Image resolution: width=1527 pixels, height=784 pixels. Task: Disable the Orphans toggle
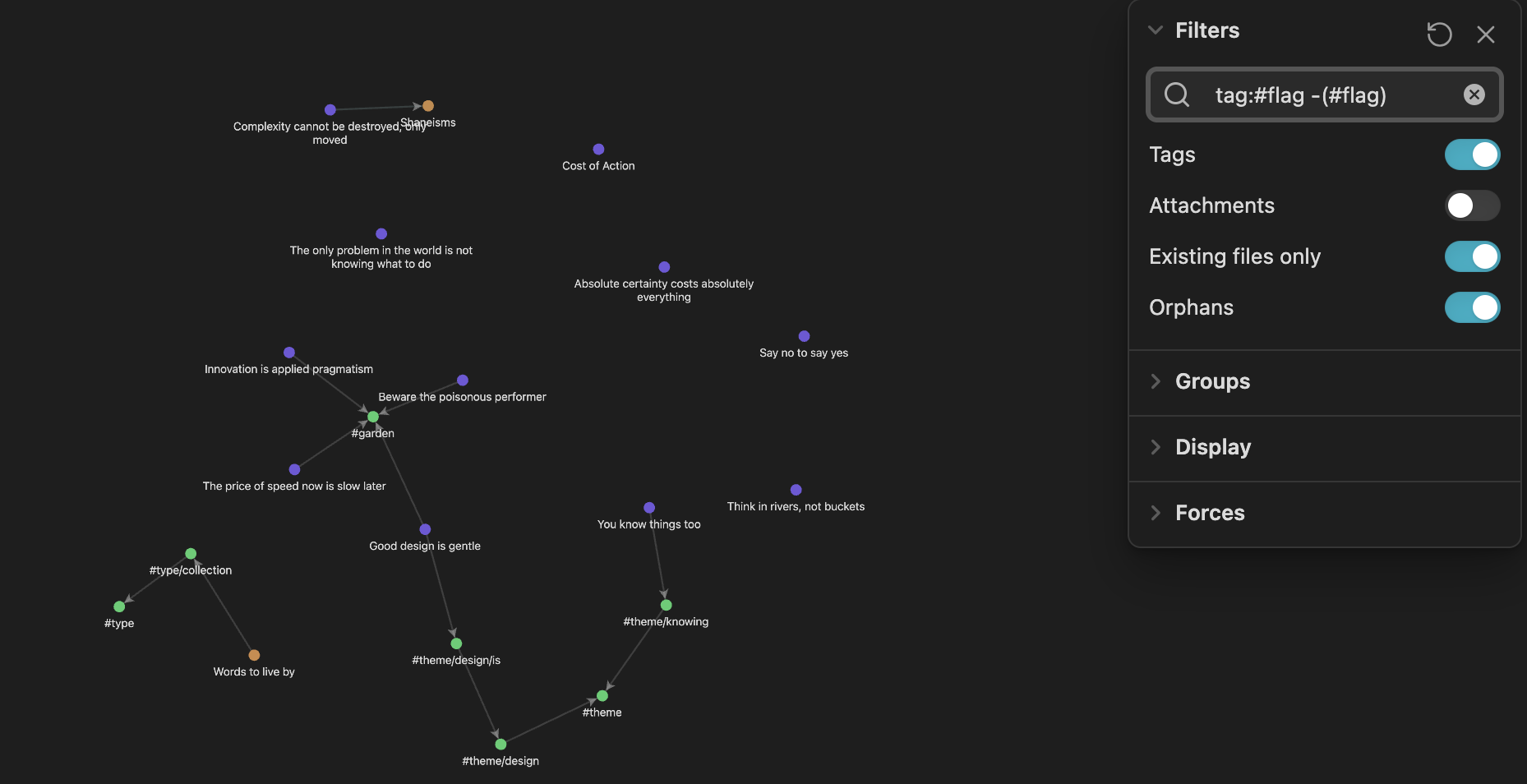click(x=1471, y=307)
